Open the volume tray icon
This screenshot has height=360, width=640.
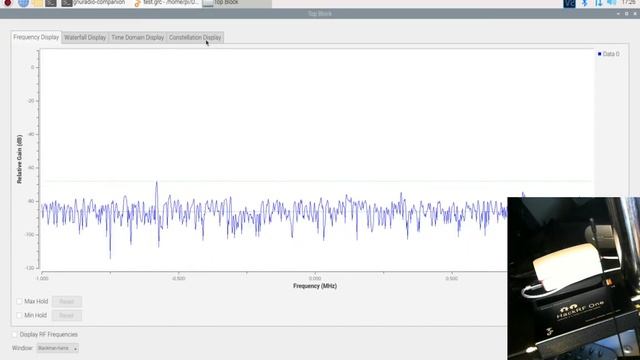coord(611,3)
